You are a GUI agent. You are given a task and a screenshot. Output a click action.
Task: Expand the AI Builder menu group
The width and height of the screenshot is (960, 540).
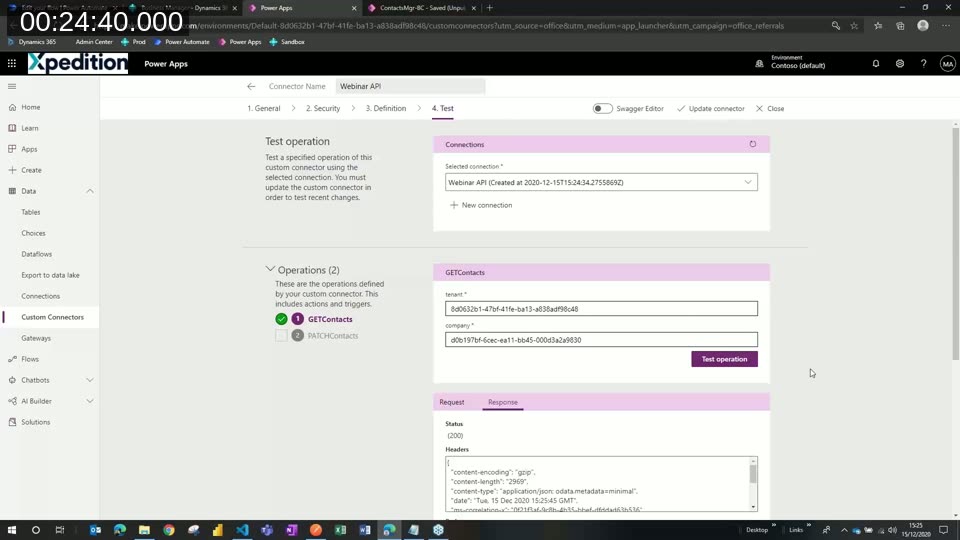(x=90, y=401)
